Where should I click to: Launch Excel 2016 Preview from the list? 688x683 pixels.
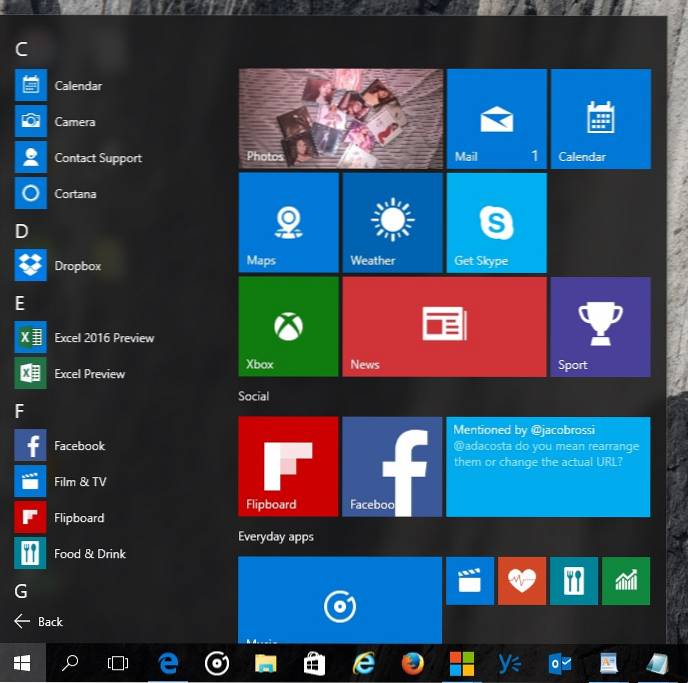pos(104,338)
